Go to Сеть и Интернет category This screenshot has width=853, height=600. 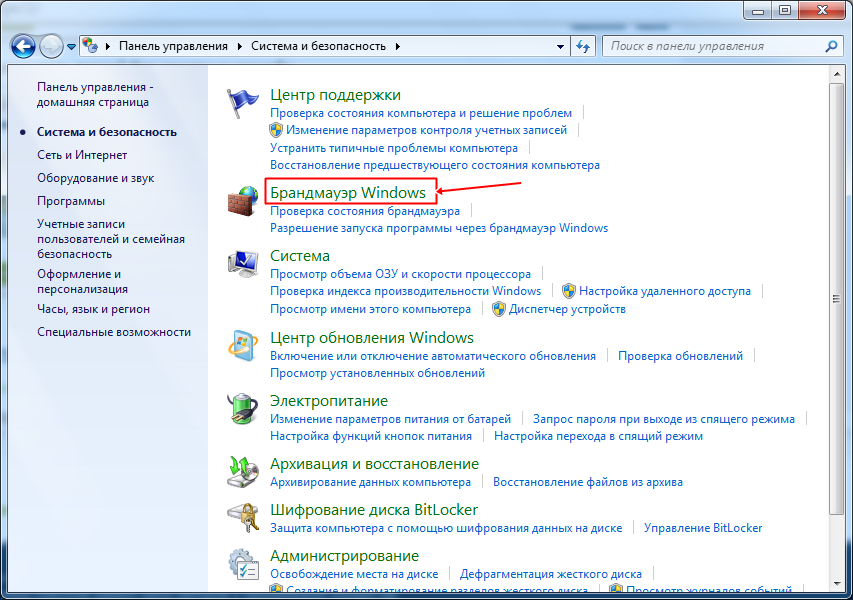point(82,155)
